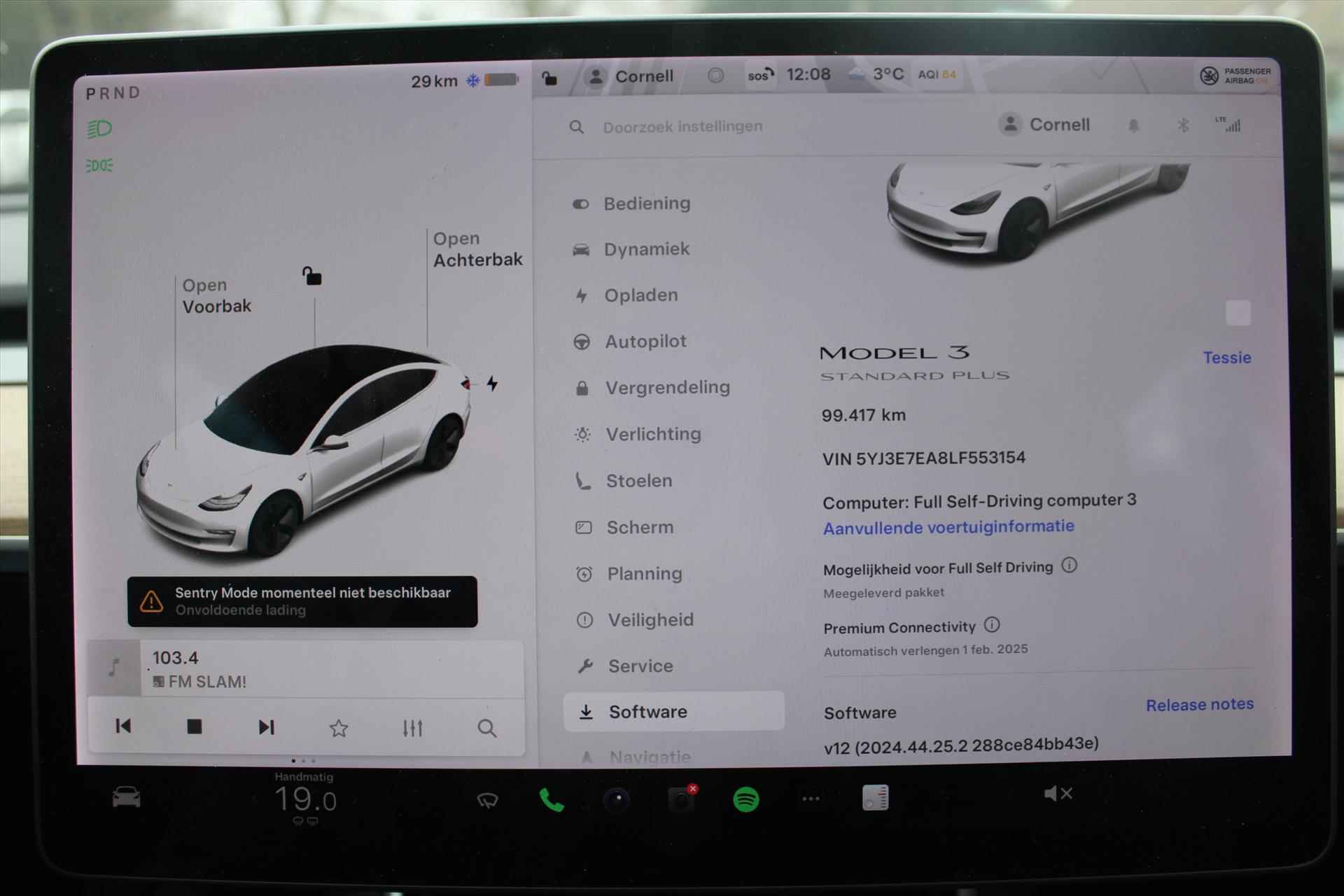This screenshot has height=896, width=1344.
Task: Open the green Phone app
Action: [551, 799]
